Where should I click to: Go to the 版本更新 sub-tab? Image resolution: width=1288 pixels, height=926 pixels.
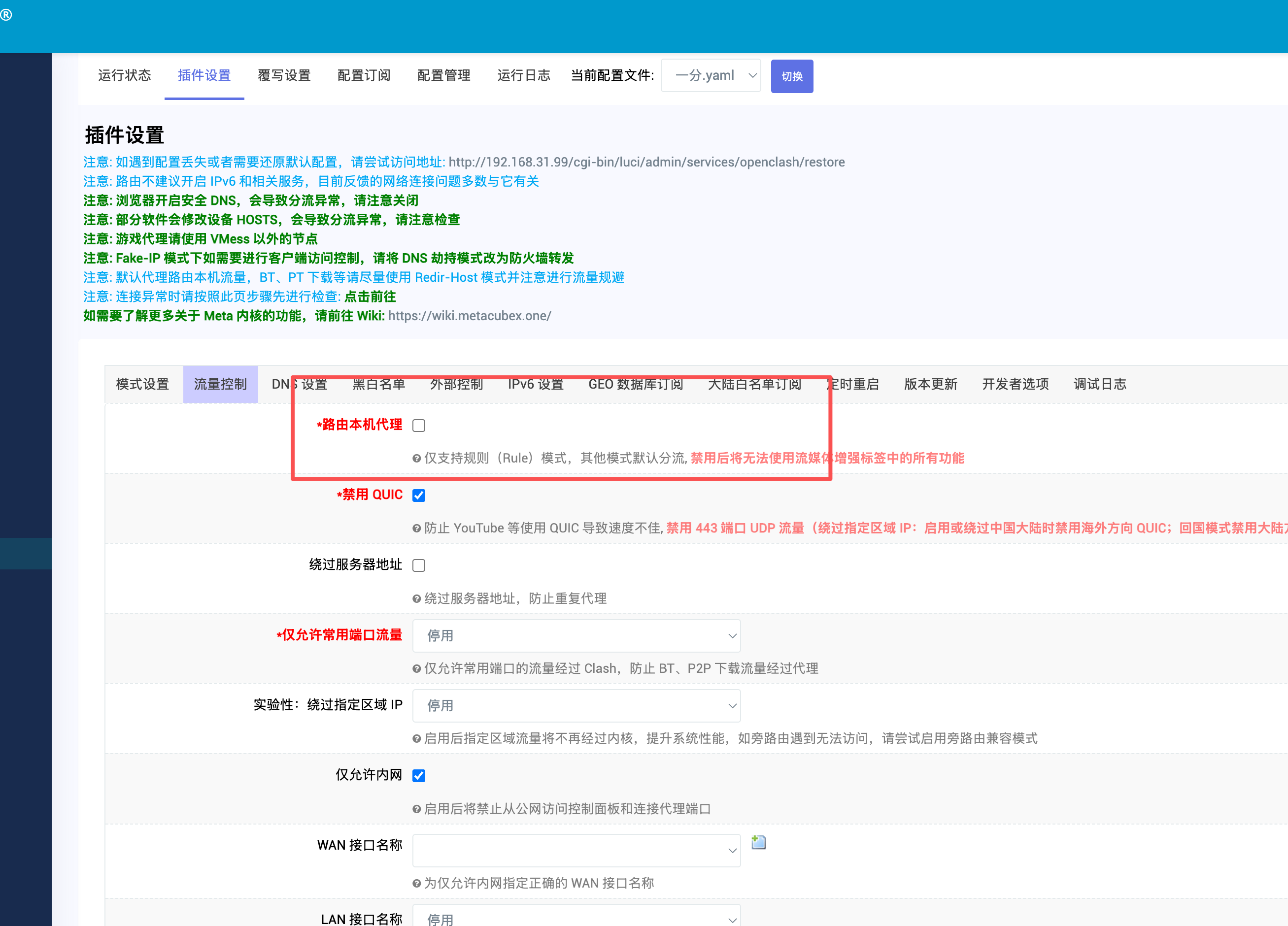[x=931, y=384]
